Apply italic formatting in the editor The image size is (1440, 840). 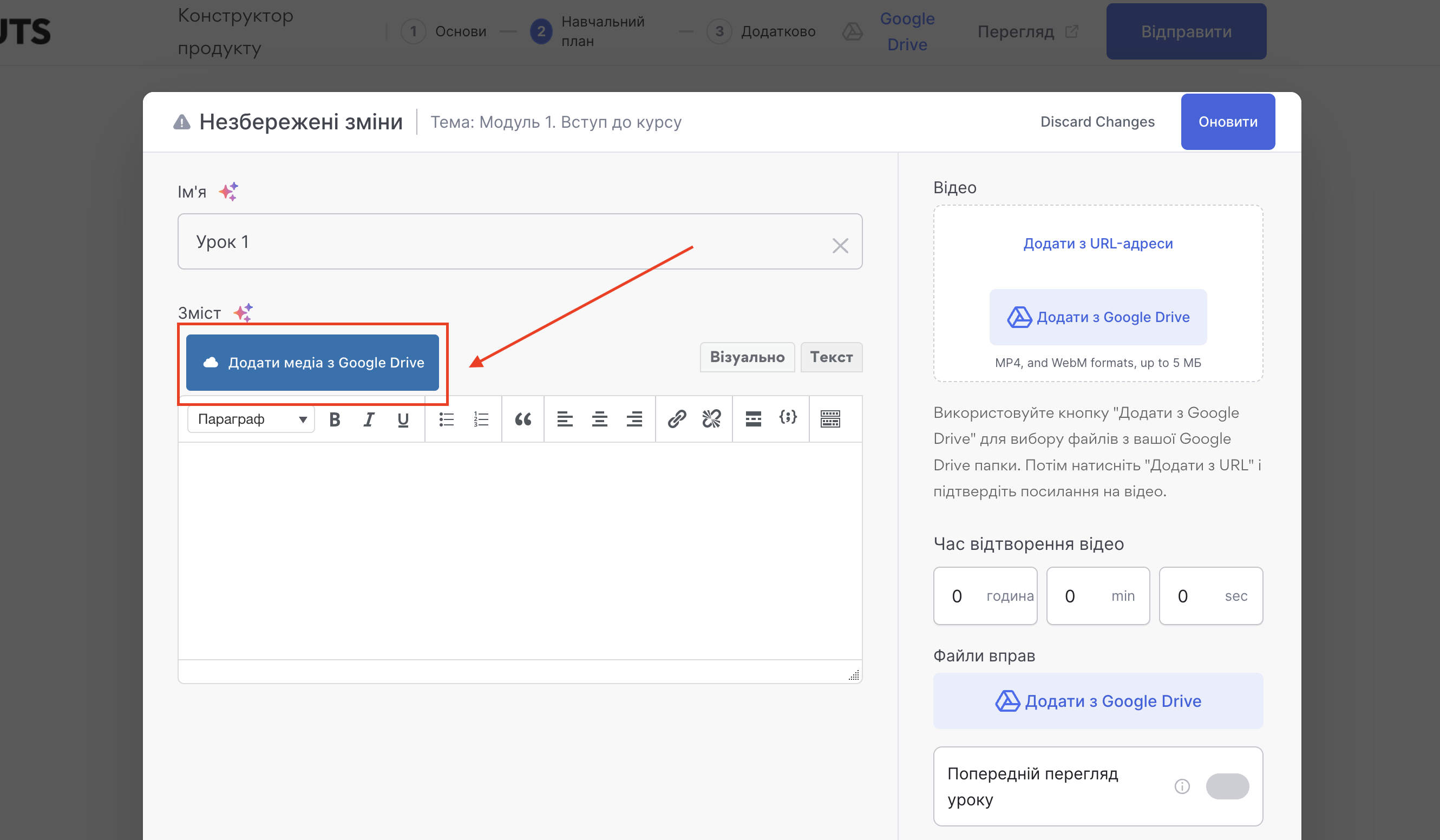click(369, 419)
